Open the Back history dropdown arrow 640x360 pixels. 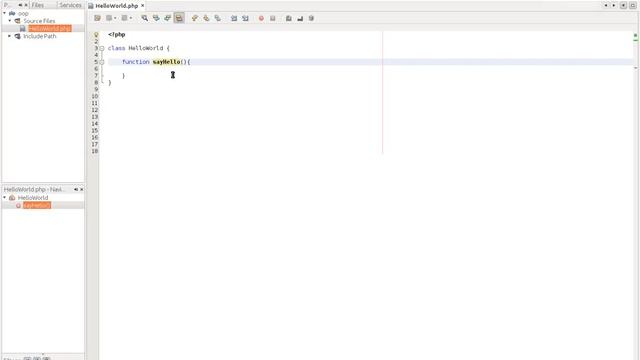[115, 18]
